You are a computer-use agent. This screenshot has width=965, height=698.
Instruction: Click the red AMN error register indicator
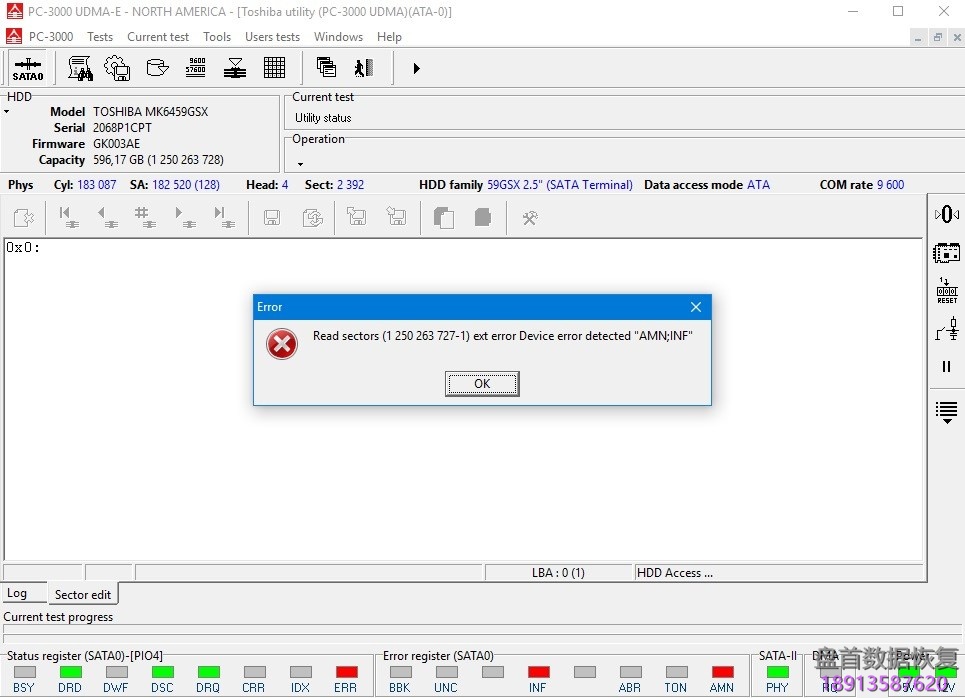coord(722,672)
